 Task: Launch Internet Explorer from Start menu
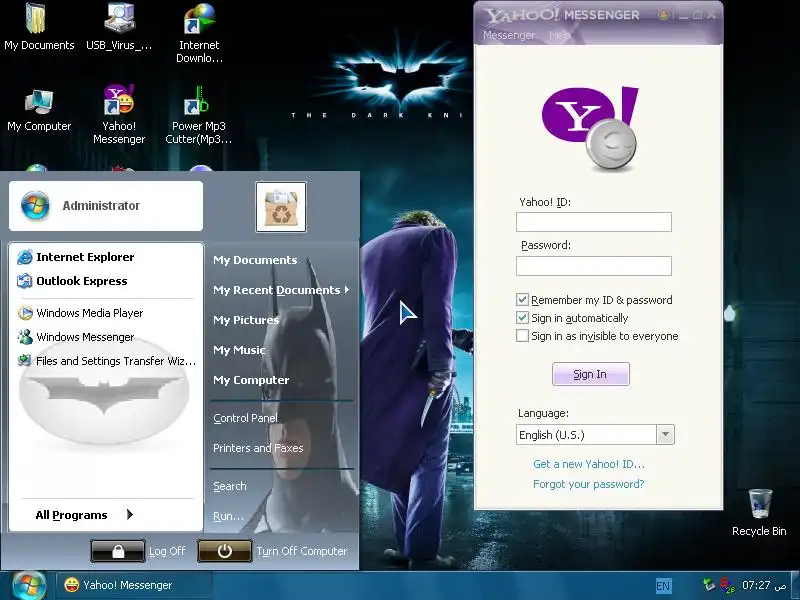[x=85, y=257]
